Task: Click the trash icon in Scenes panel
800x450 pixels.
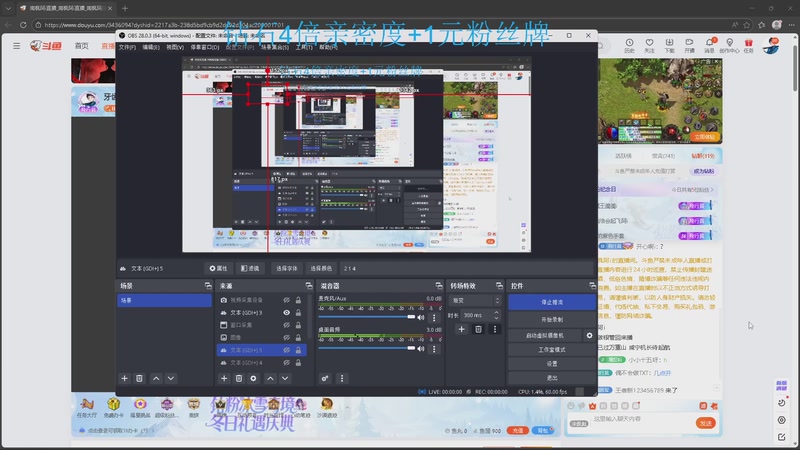Action: click(x=139, y=378)
